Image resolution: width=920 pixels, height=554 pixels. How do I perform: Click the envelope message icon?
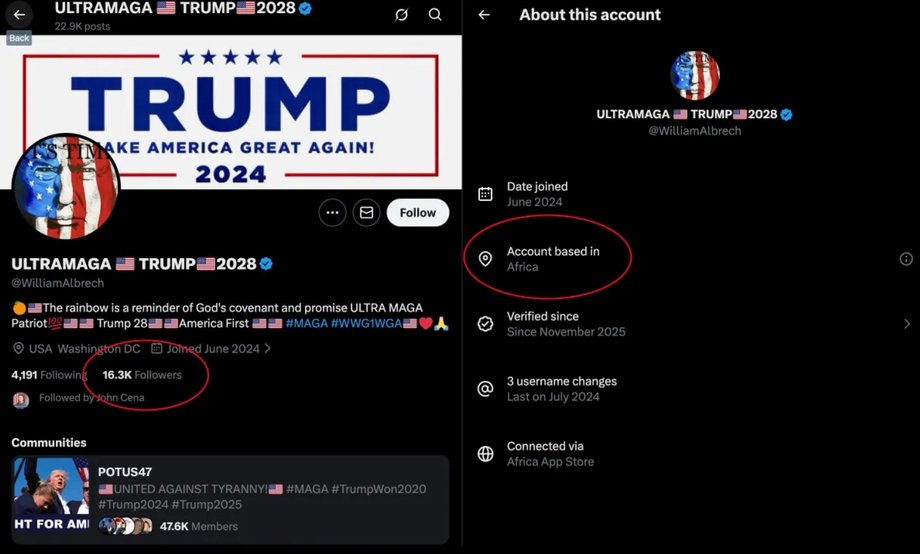tap(366, 212)
